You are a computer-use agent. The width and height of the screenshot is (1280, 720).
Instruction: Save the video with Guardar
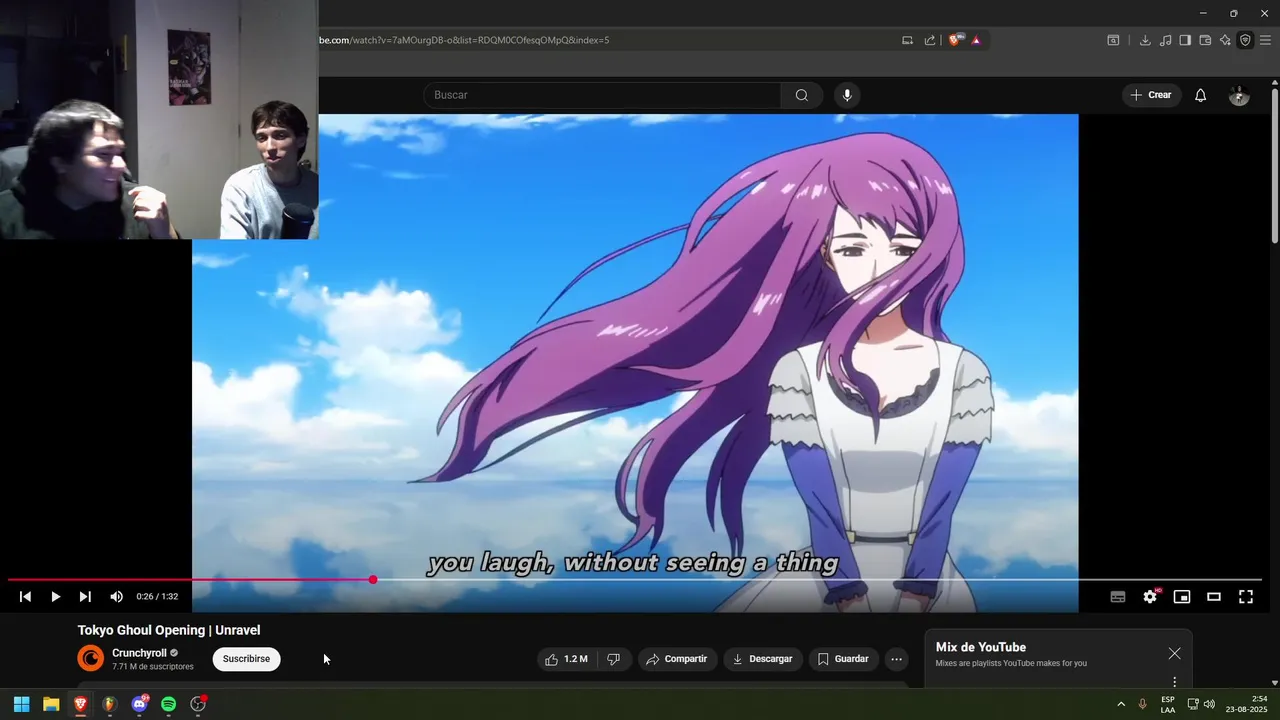pyautogui.click(x=843, y=659)
